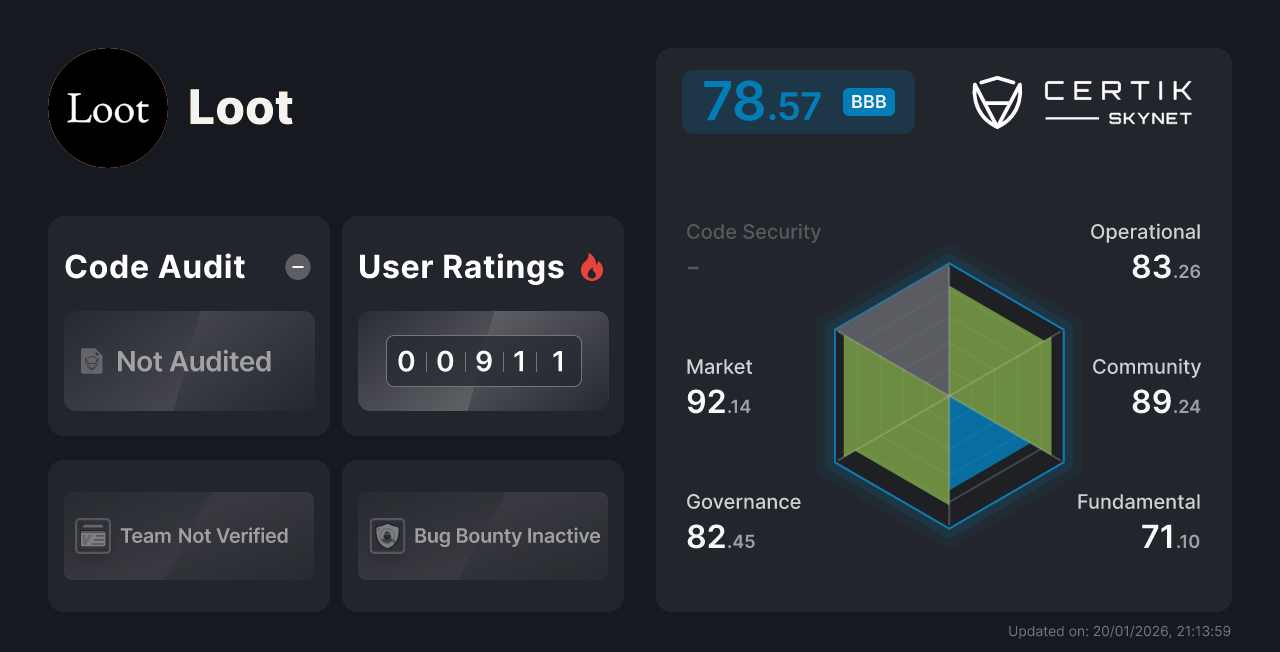
Task: Toggle the minus indicator on Code Audit card
Action: (297, 266)
